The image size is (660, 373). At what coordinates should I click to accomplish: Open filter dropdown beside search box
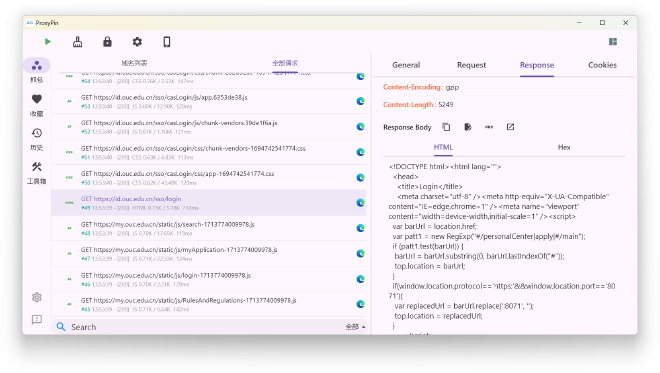click(x=355, y=327)
